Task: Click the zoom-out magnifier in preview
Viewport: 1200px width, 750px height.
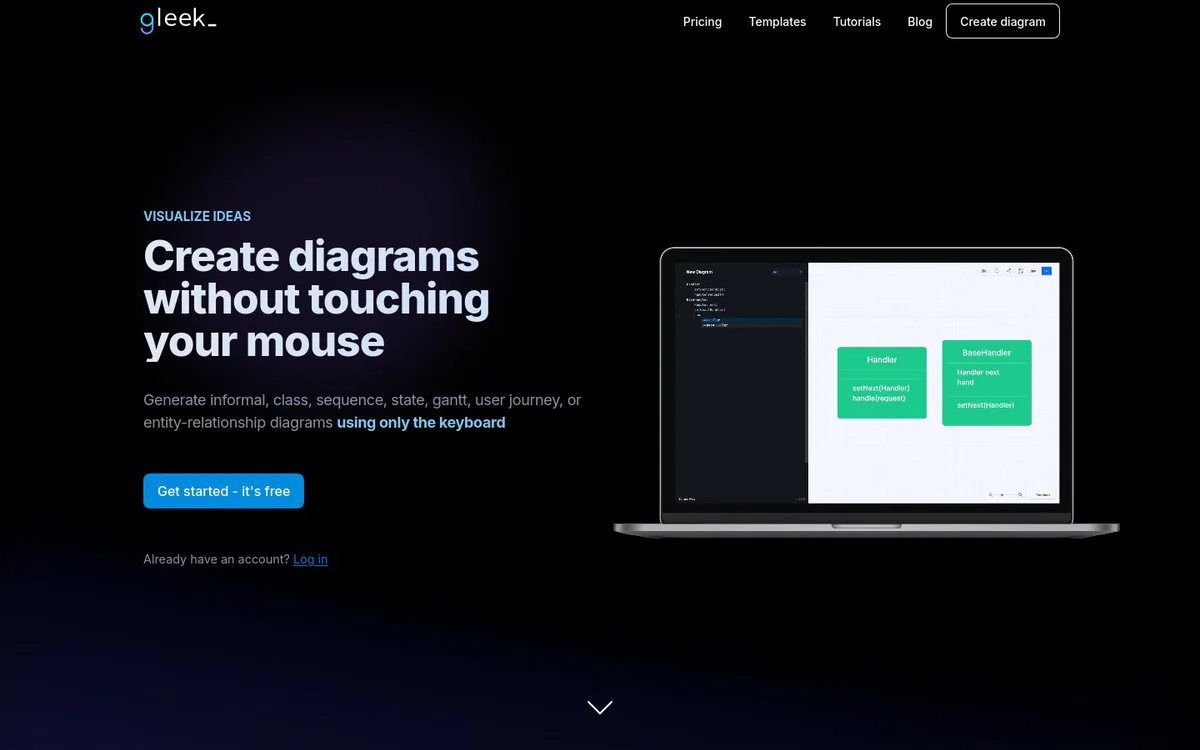Action: click(991, 495)
